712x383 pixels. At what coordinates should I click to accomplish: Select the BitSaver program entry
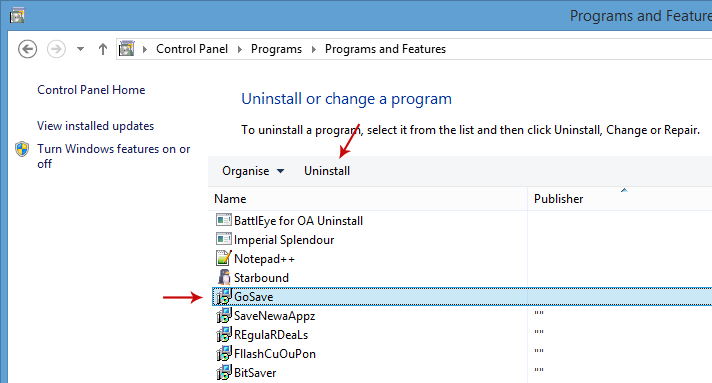pos(255,373)
